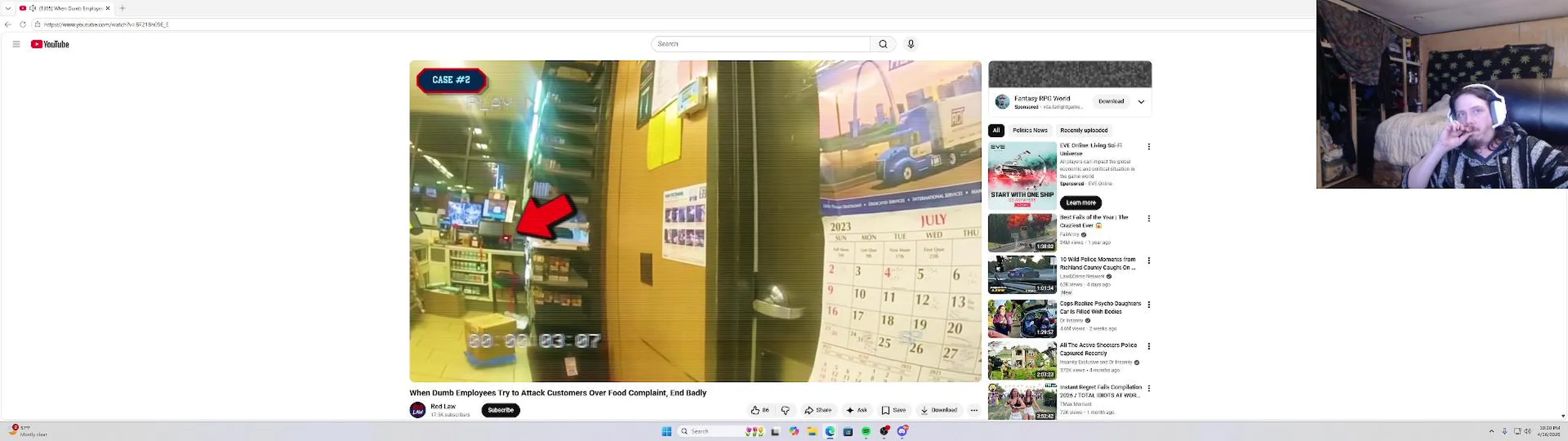Open the 10 Wild Police Moments video title
Viewport: 1568px width, 441px height.
[x=1098, y=263]
